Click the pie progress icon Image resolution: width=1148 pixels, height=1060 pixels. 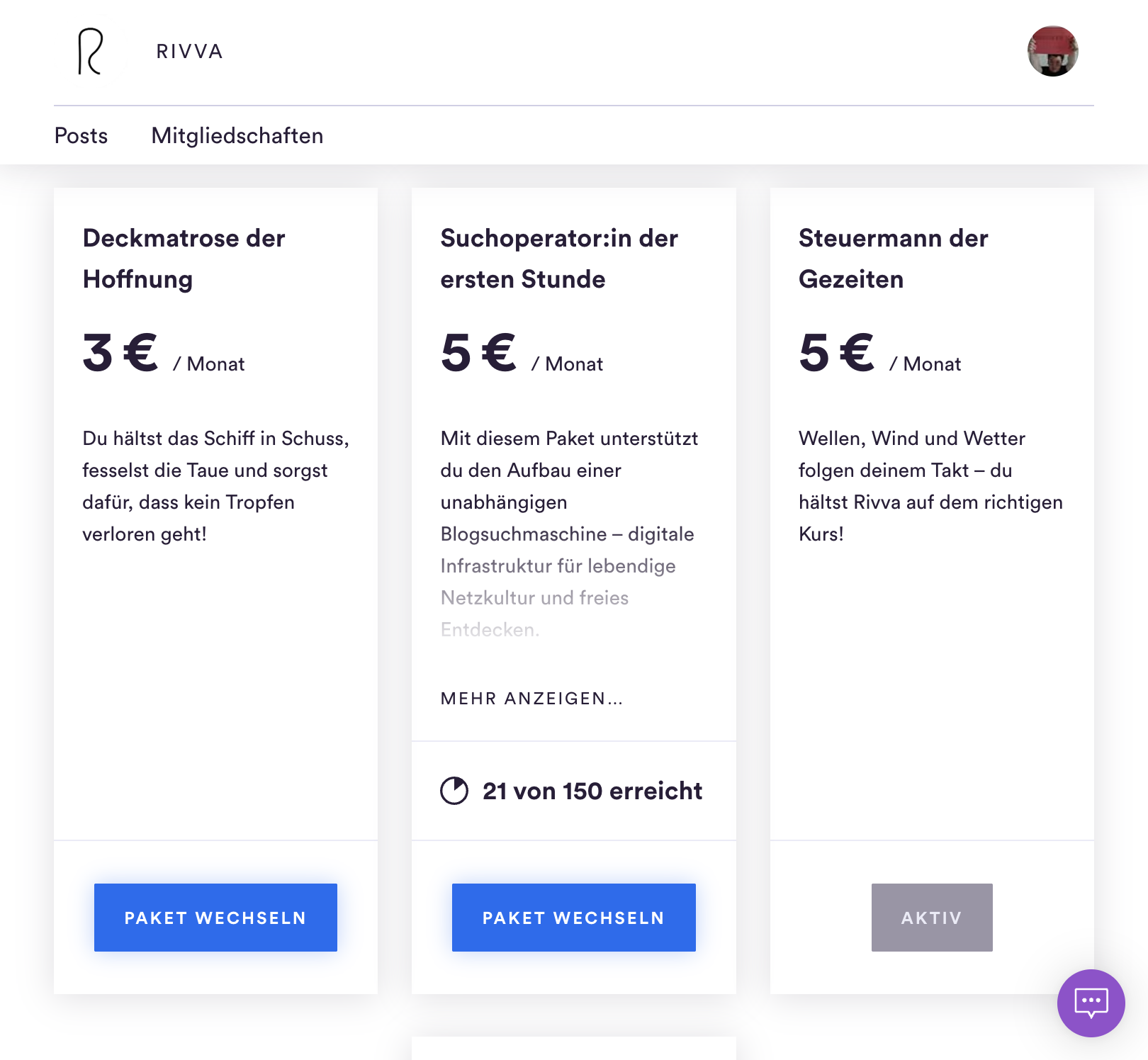[x=454, y=791]
